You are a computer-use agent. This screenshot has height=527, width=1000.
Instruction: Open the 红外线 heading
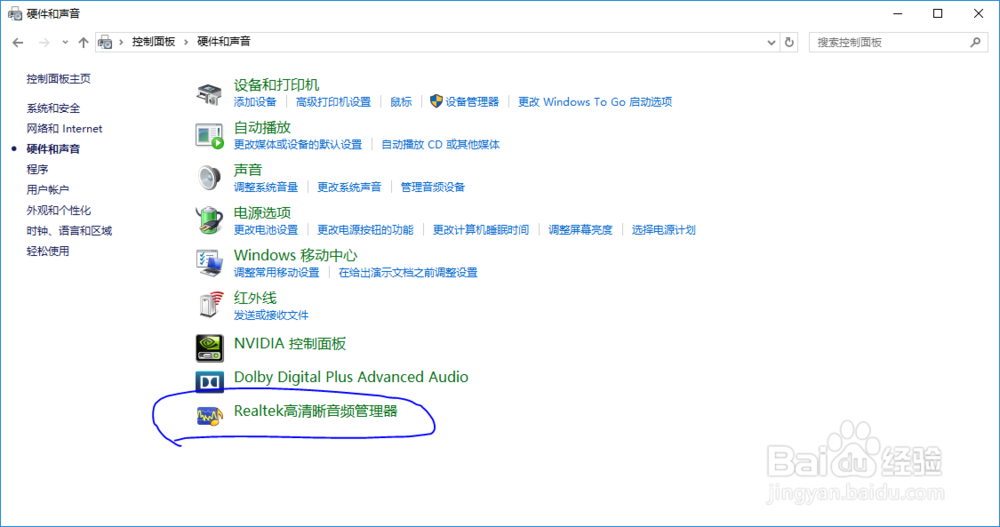pyautogui.click(x=255, y=298)
